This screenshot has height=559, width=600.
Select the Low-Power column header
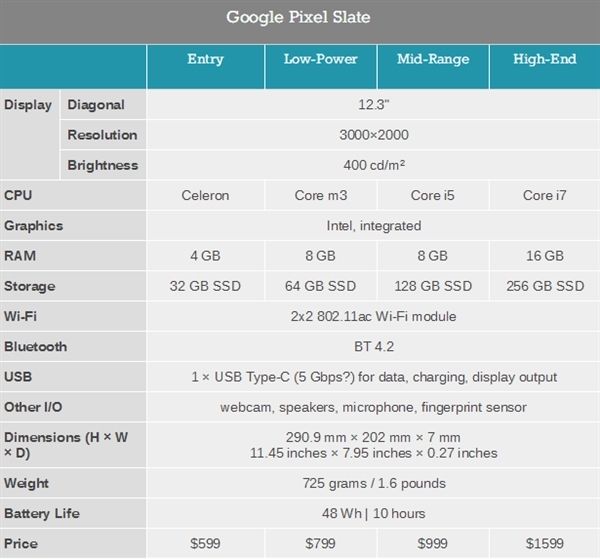click(x=321, y=60)
